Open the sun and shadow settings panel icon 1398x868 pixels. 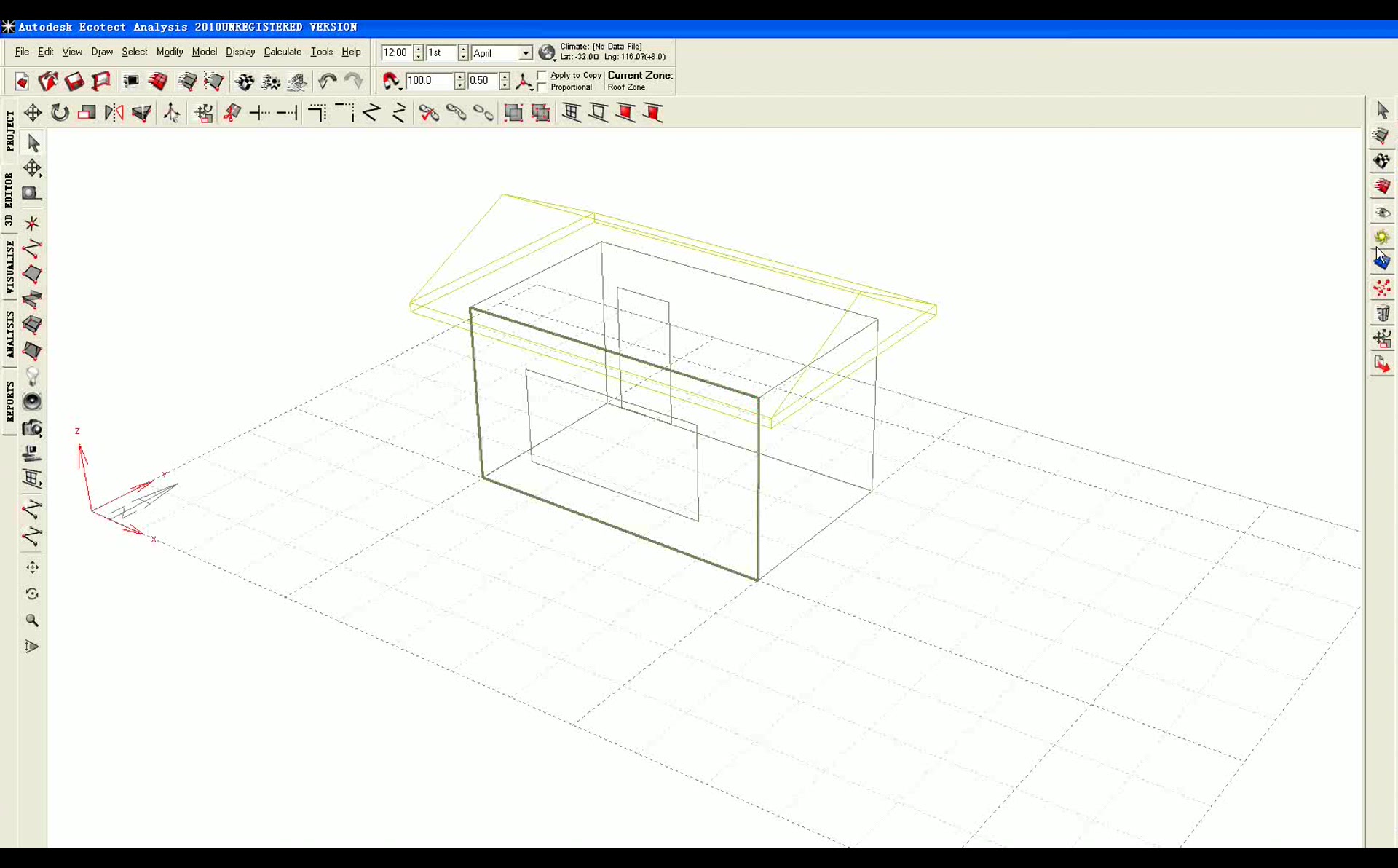tap(1381, 237)
